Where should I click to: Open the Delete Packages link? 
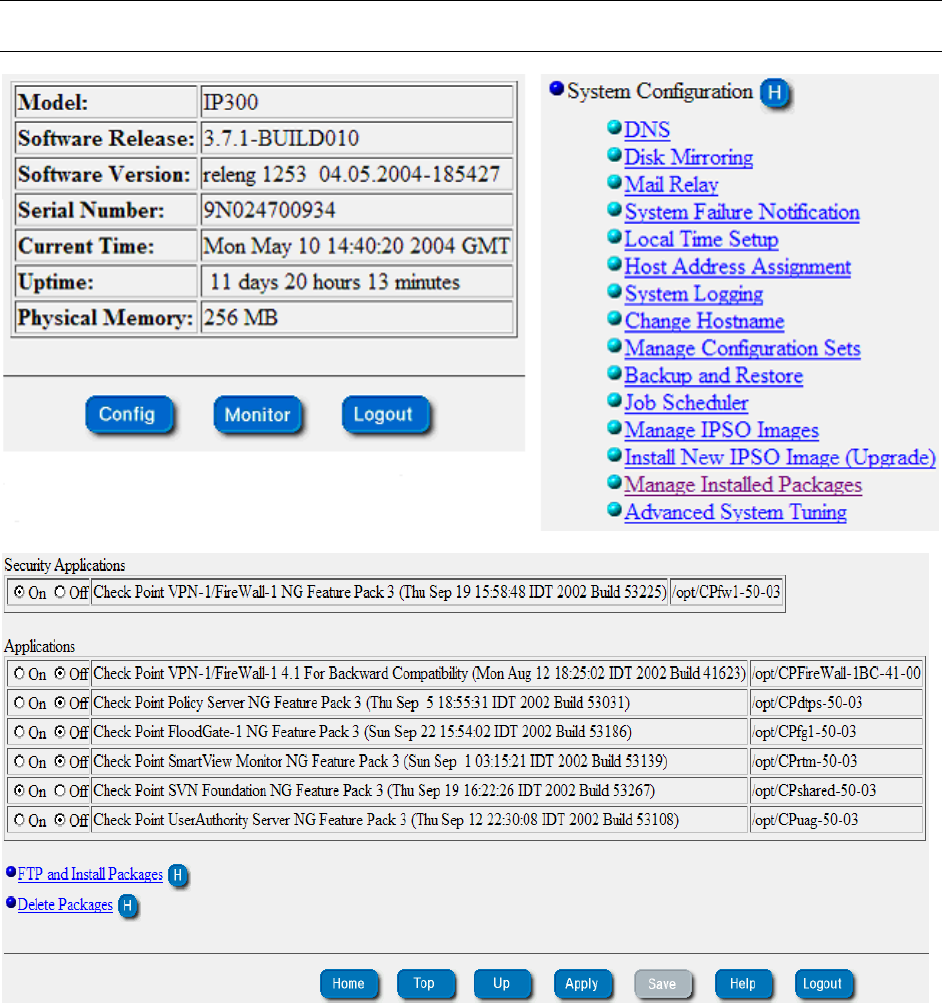(65, 905)
